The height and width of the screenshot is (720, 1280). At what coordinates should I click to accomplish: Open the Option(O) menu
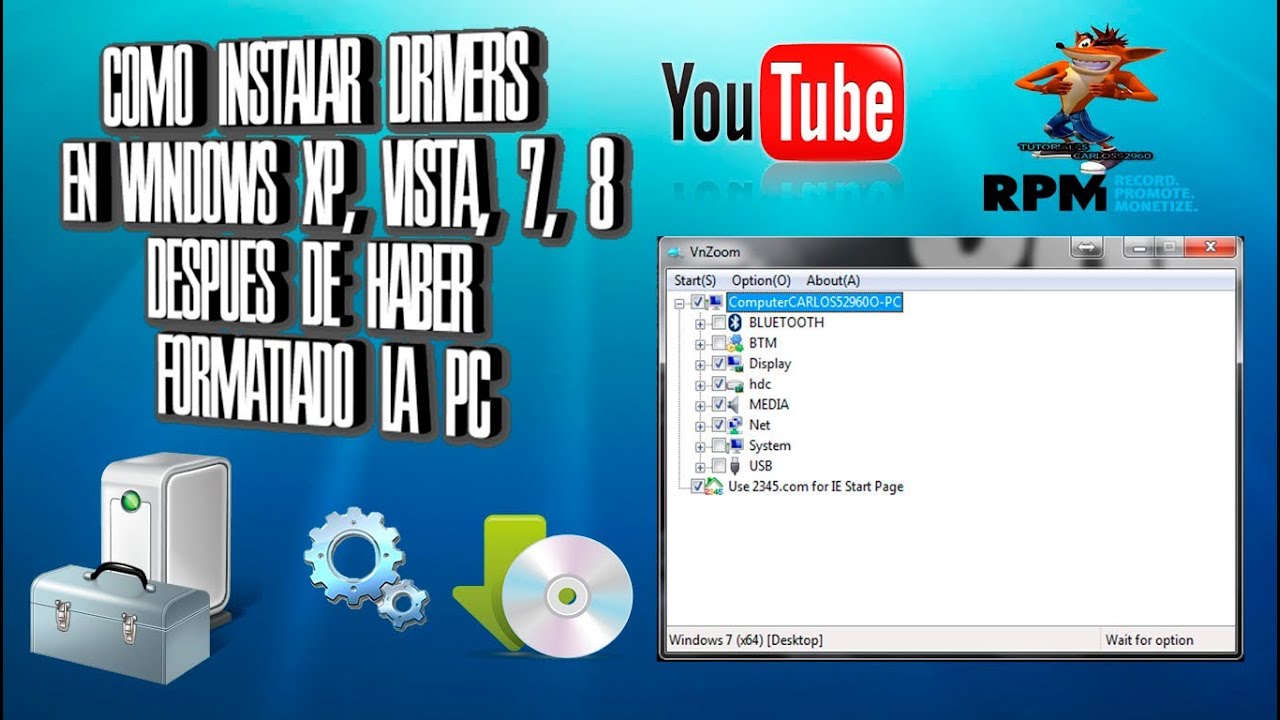click(761, 280)
